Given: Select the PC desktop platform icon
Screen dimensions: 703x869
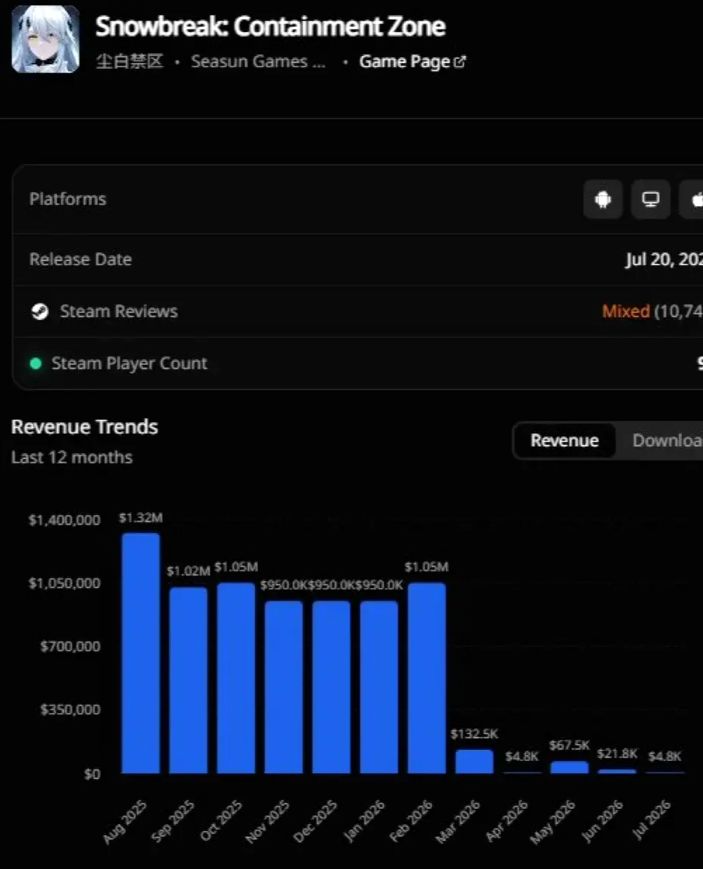Looking at the screenshot, I should tap(650, 199).
